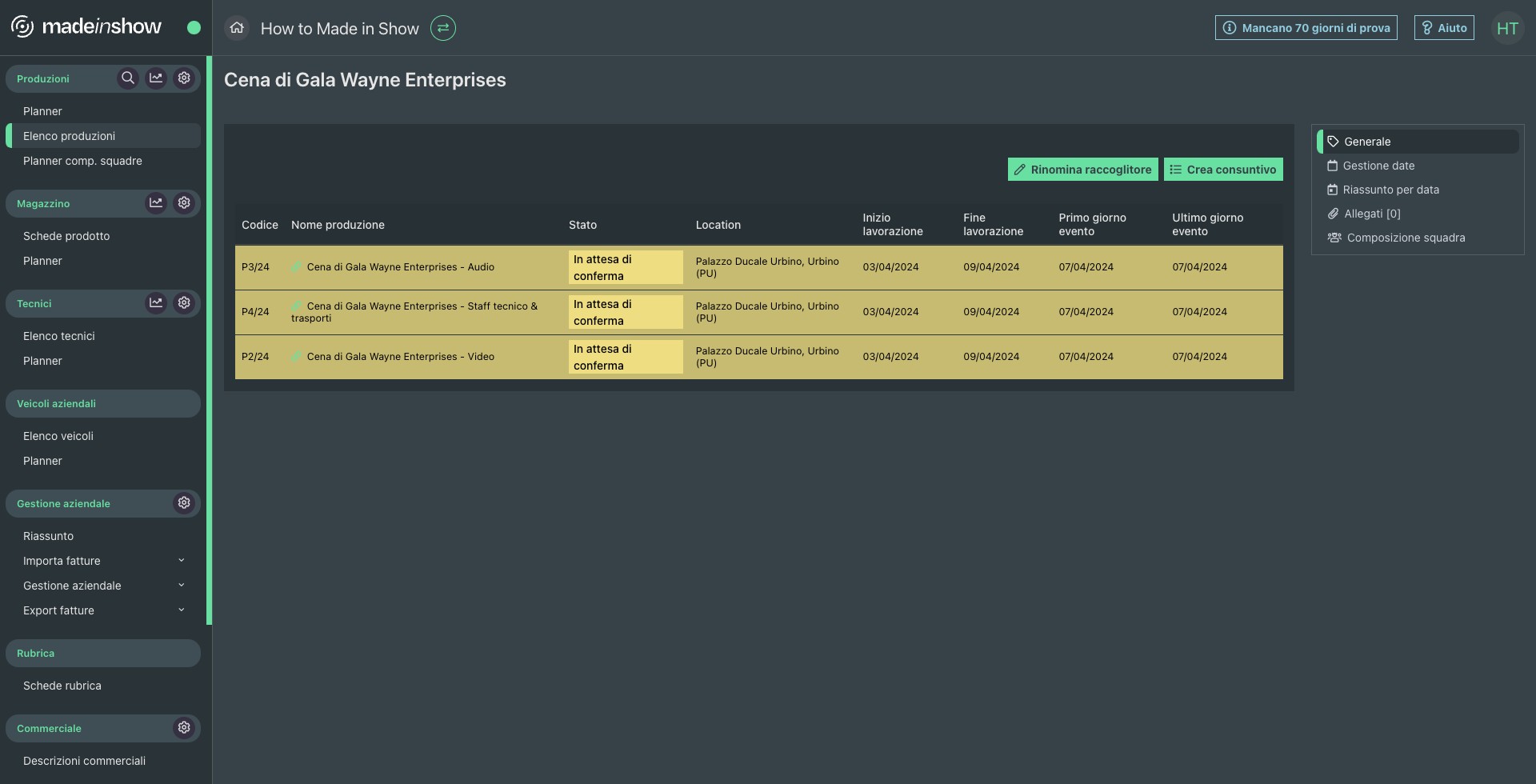The height and width of the screenshot is (784, 1536).
Task: Open the Gestione aziendale settings gear
Action: (x=184, y=503)
